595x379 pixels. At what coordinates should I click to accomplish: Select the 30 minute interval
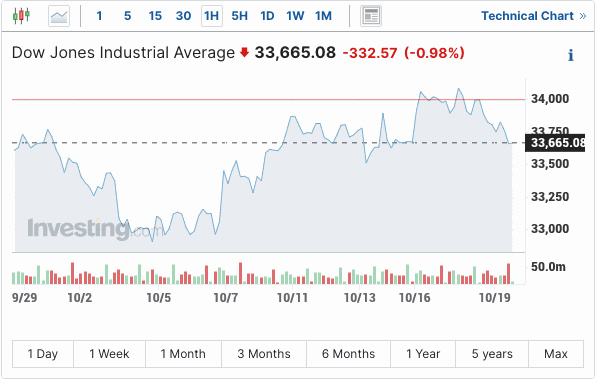tap(183, 16)
